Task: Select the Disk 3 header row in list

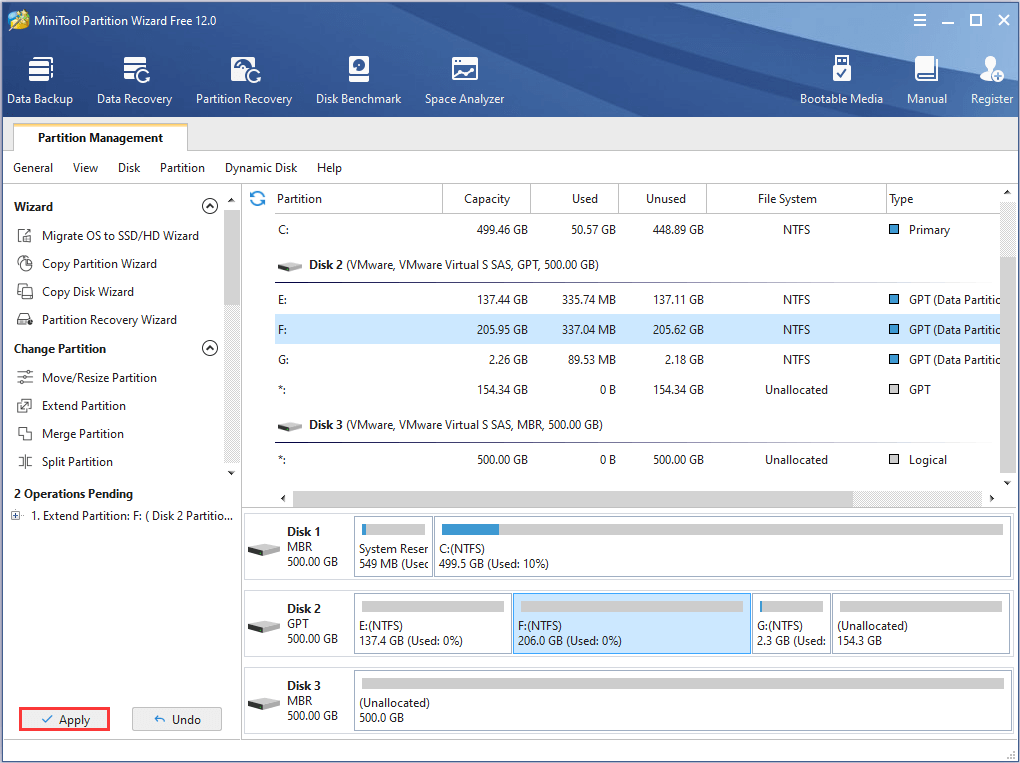Action: 638,425
